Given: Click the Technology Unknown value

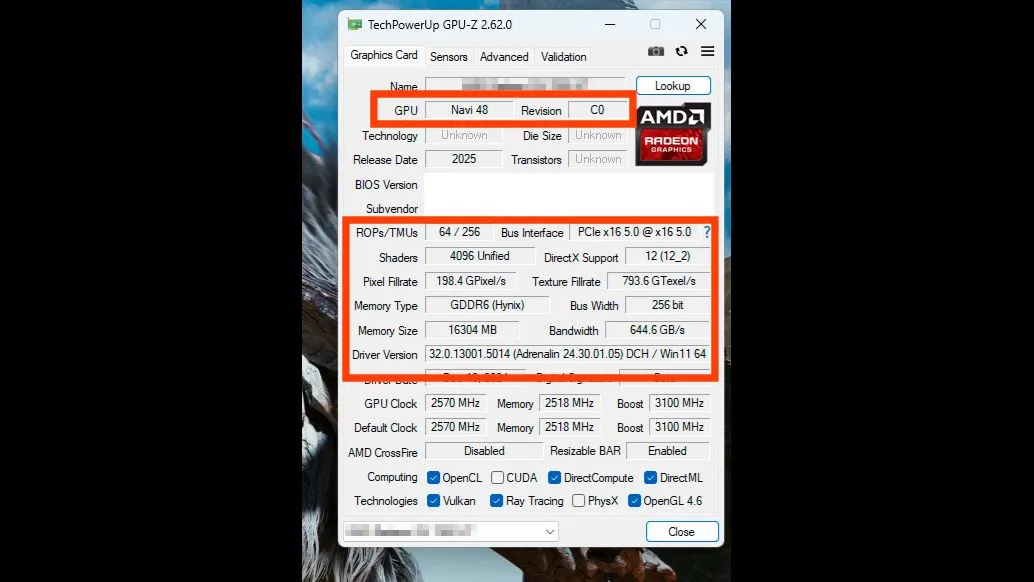Looking at the screenshot, I should pos(464,135).
